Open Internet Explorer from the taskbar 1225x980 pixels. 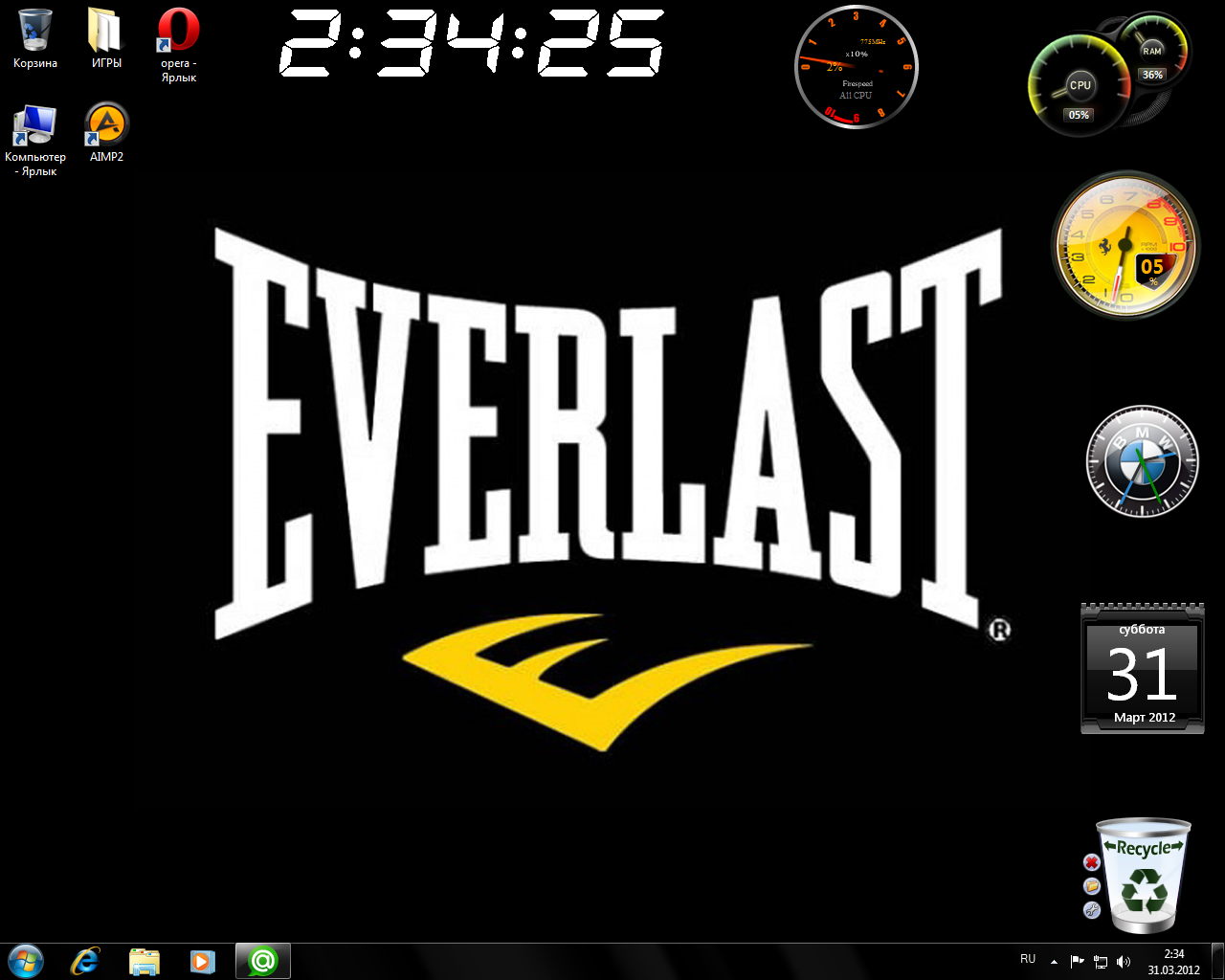click(x=85, y=961)
